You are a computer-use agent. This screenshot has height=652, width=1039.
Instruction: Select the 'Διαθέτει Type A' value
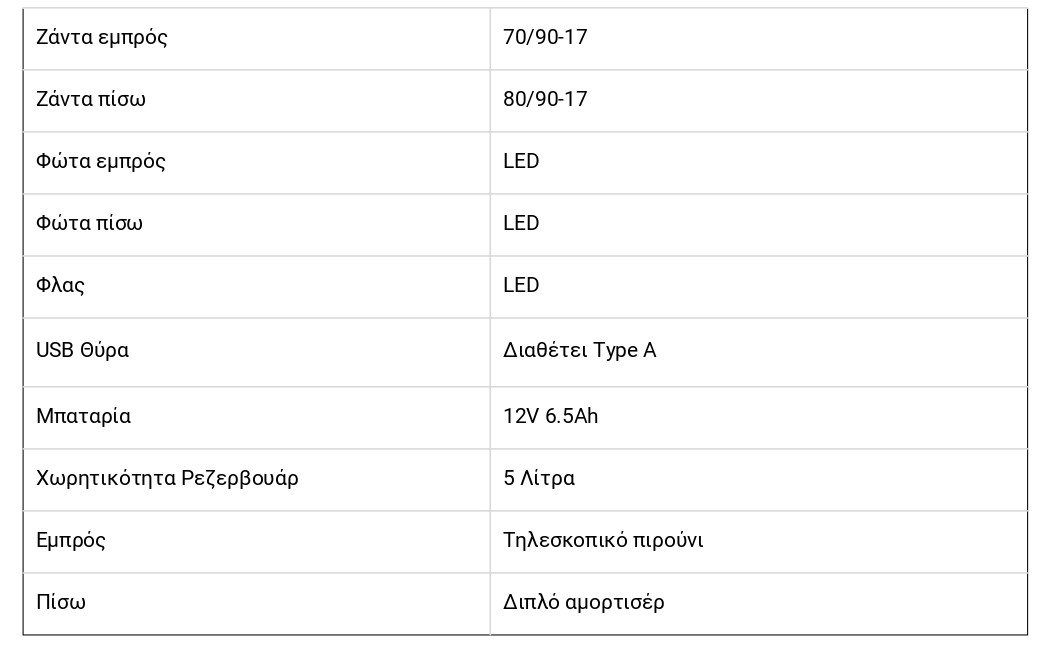coord(579,350)
